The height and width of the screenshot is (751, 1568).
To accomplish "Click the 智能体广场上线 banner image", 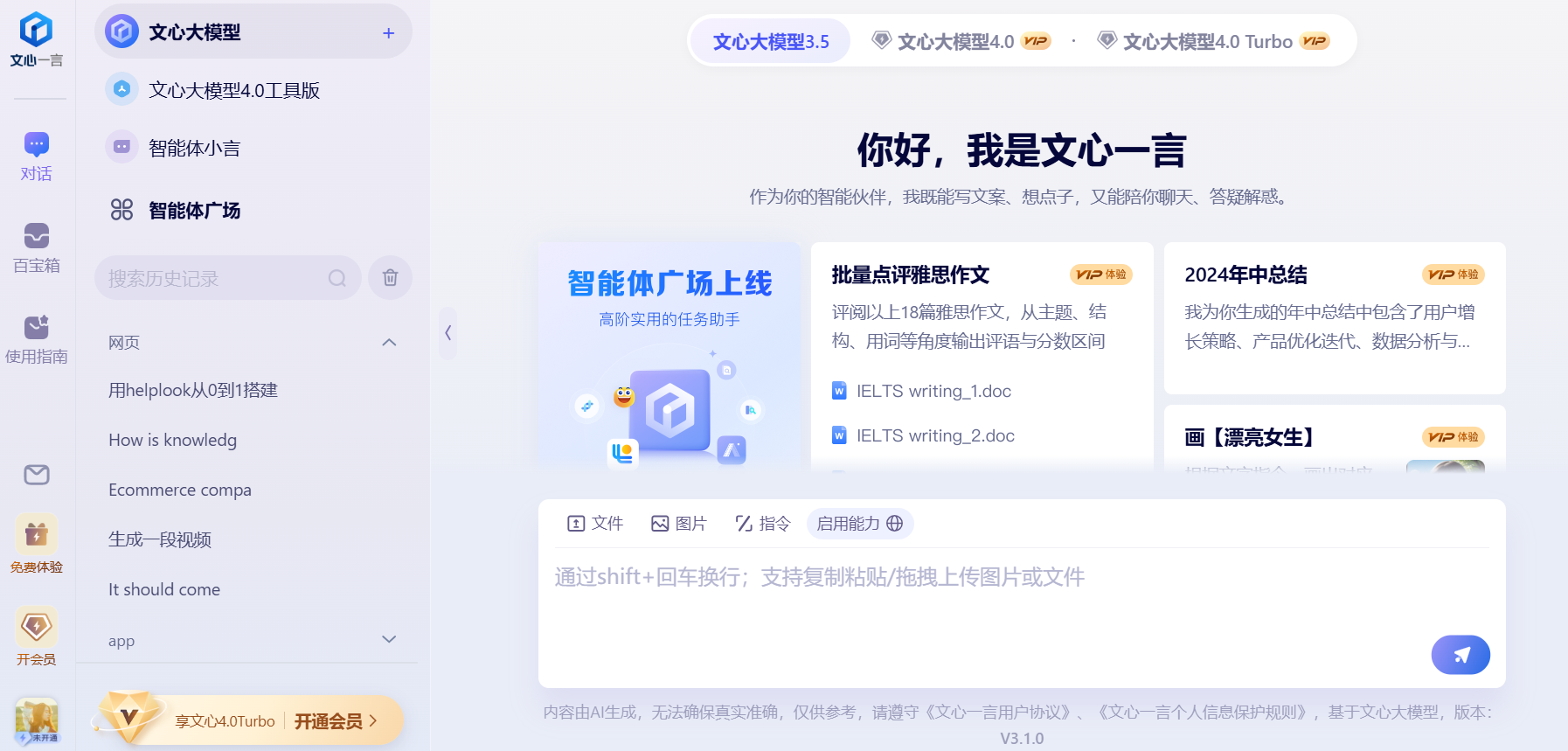I will click(x=669, y=357).
